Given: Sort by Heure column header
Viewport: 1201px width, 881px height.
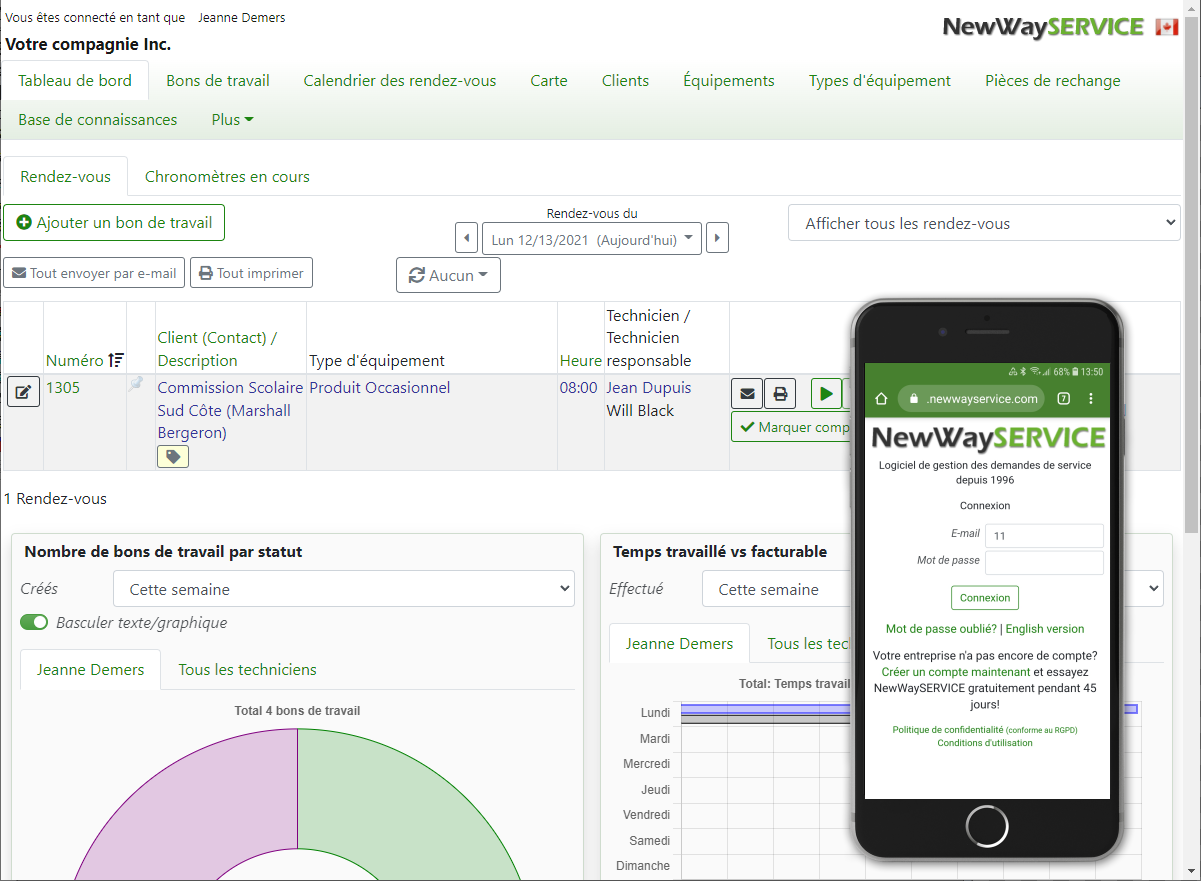Looking at the screenshot, I should pyautogui.click(x=581, y=360).
